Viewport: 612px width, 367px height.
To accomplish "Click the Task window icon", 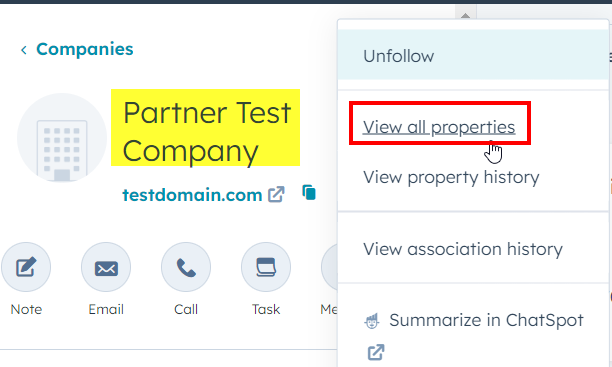I will click(x=266, y=267).
